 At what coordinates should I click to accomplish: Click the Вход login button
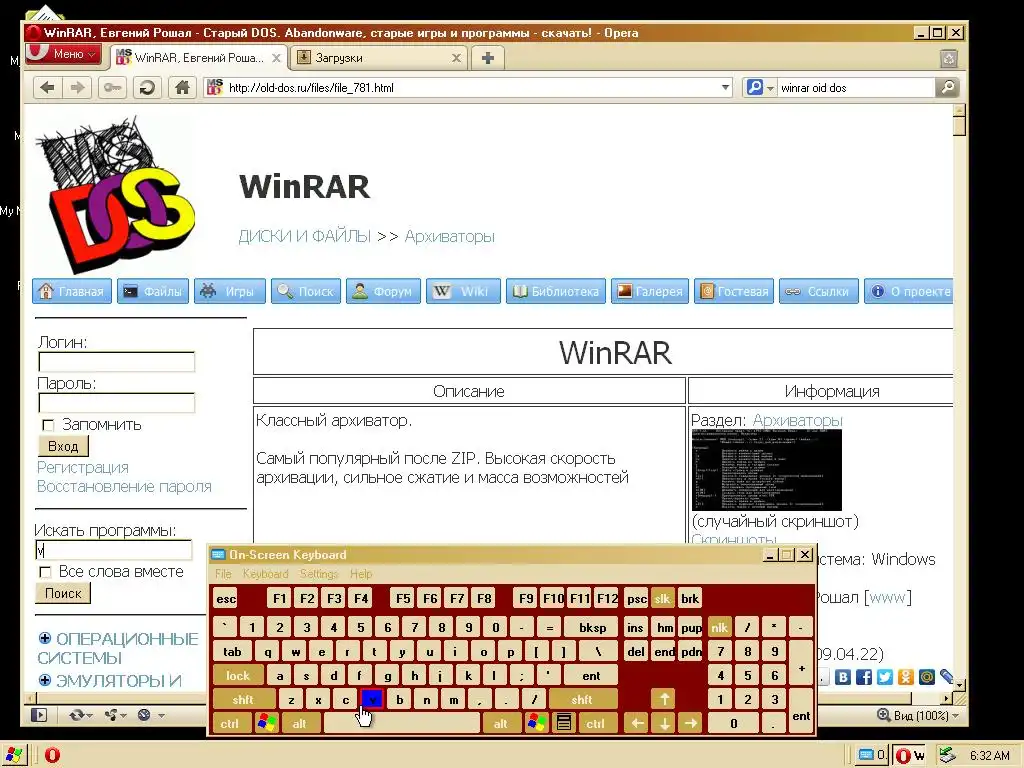63,447
